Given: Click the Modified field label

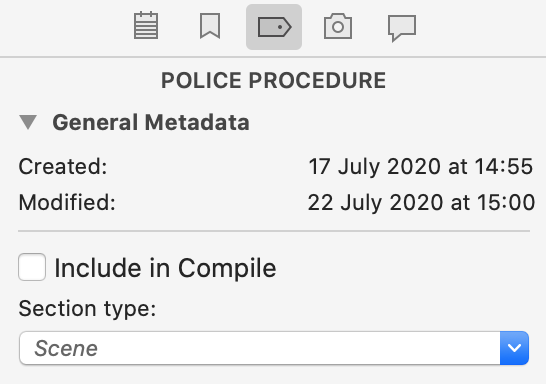Looking at the screenshot, I should [x=67, y=202].
